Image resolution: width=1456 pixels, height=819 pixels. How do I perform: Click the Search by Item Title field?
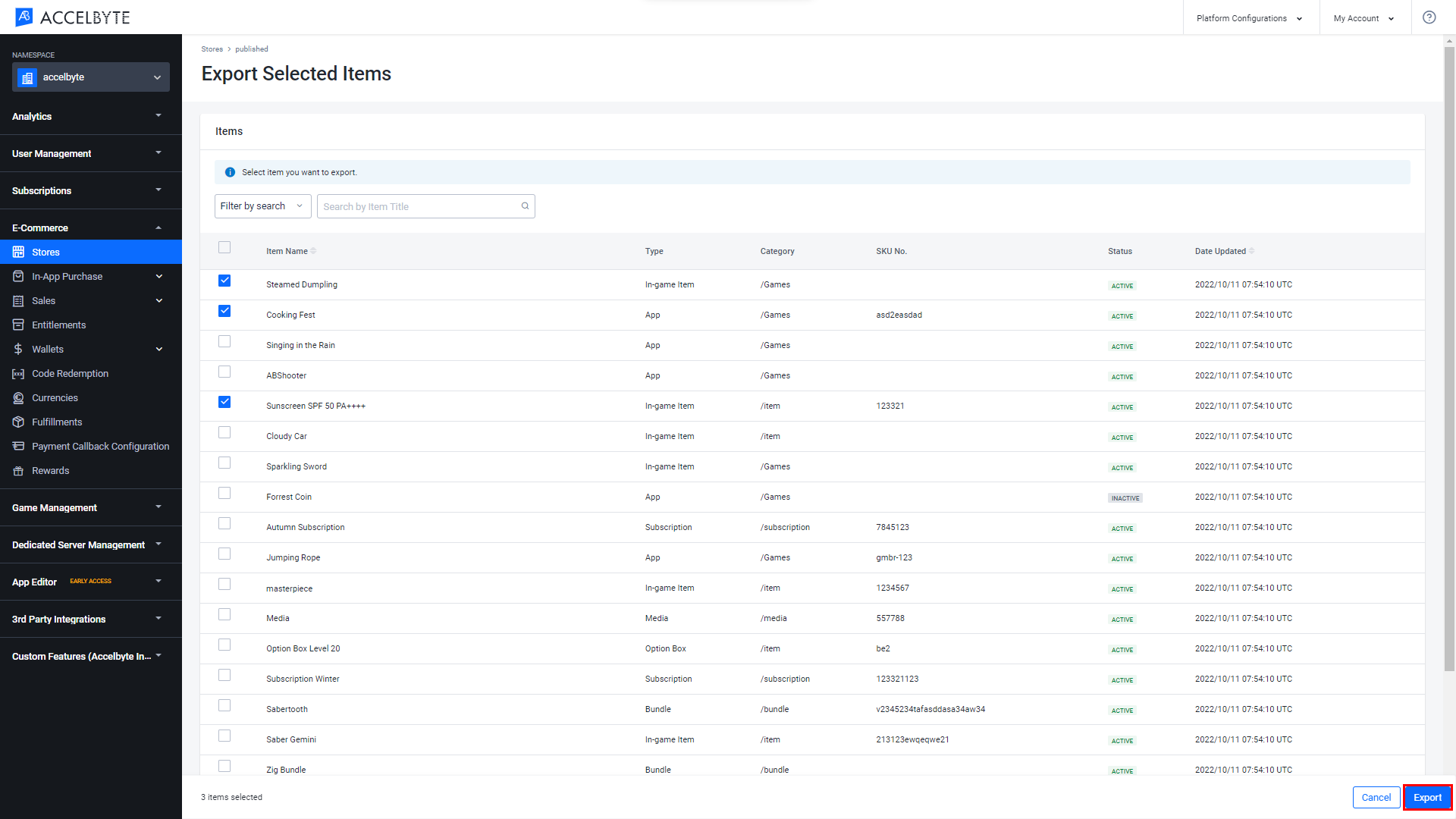tap(425, 206)
